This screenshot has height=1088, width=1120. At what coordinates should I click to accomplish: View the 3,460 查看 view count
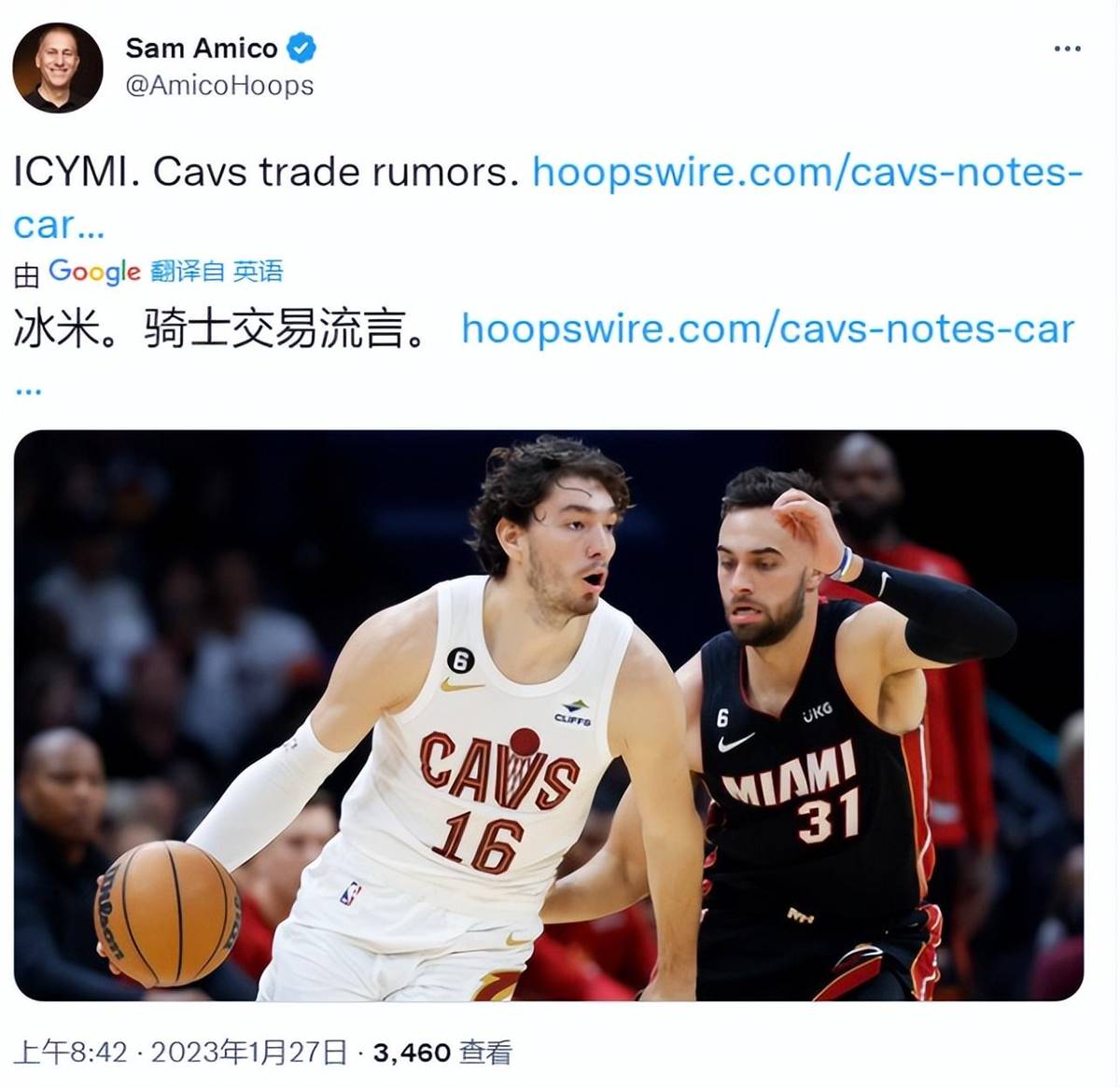[x=442, y=1053]
